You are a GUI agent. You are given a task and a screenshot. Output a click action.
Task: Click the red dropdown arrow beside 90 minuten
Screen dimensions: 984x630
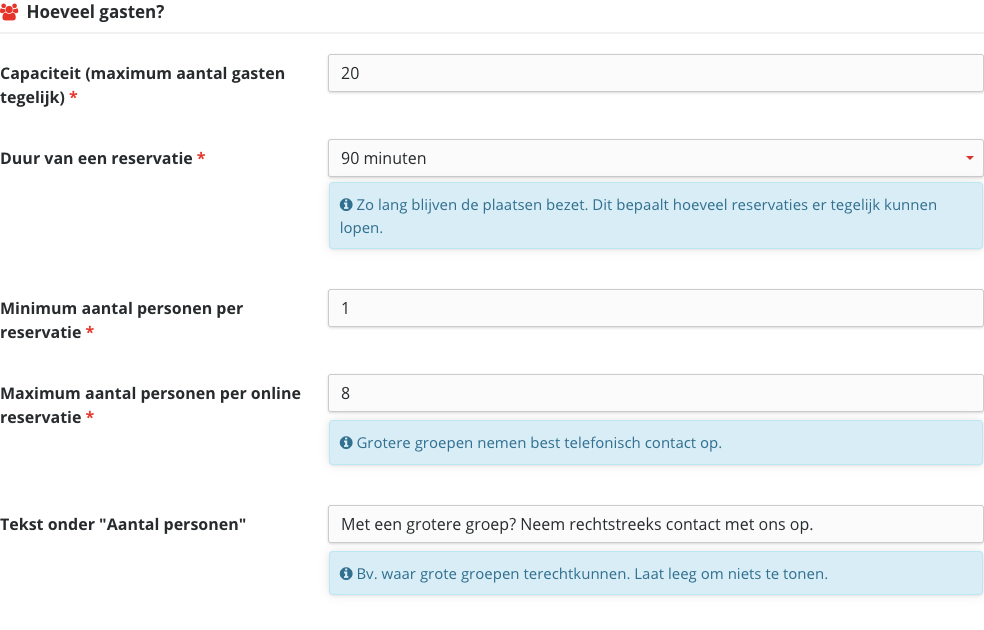coord(970,158)
